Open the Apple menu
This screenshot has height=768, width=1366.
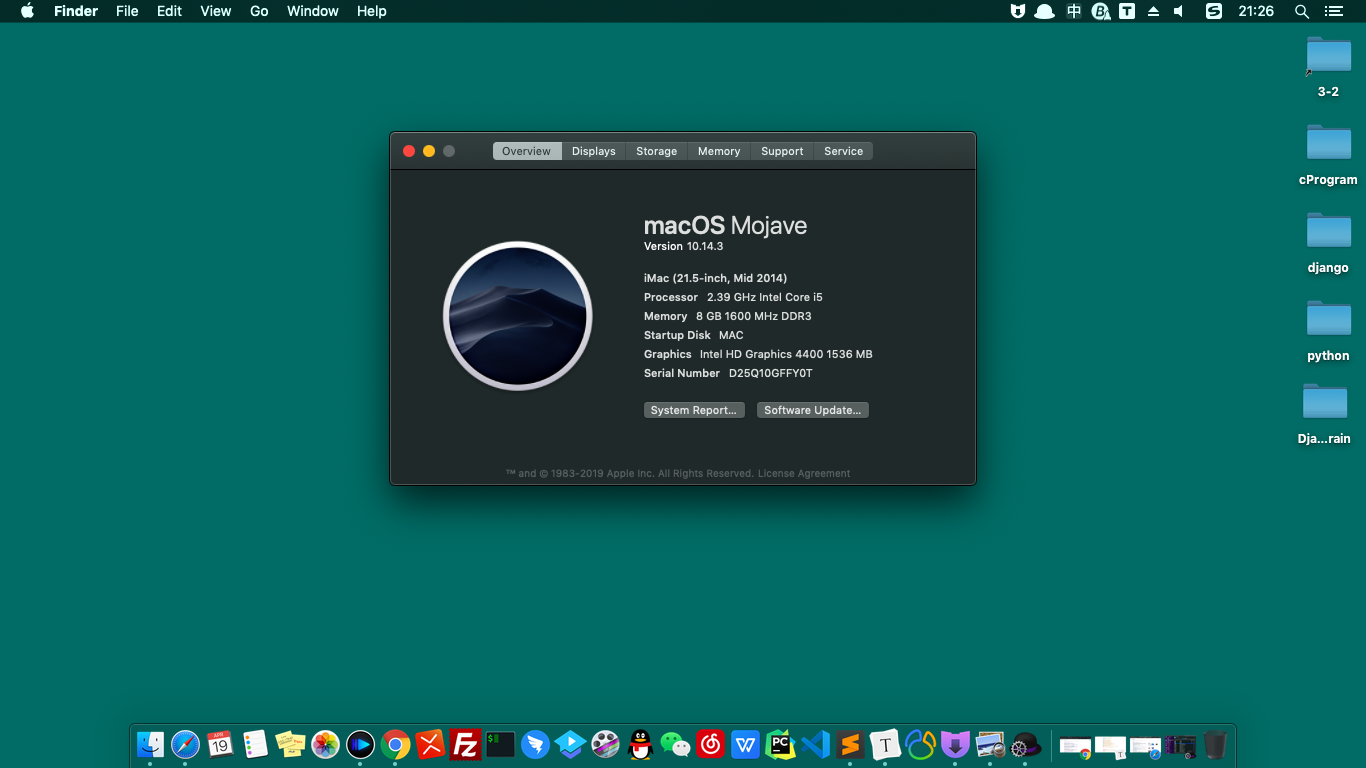pos(27,11)
